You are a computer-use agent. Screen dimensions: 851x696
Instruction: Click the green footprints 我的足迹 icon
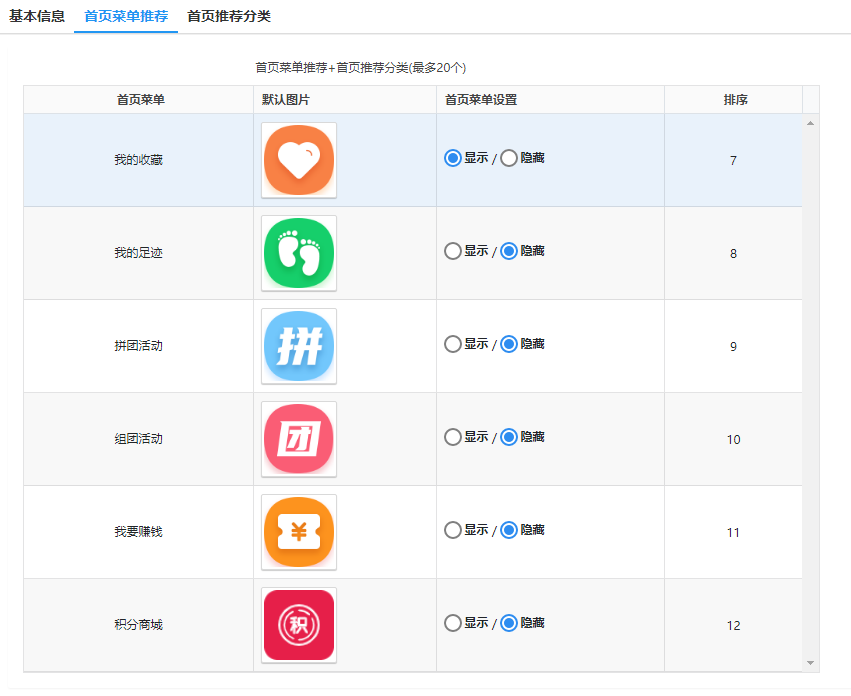(298, 253)
